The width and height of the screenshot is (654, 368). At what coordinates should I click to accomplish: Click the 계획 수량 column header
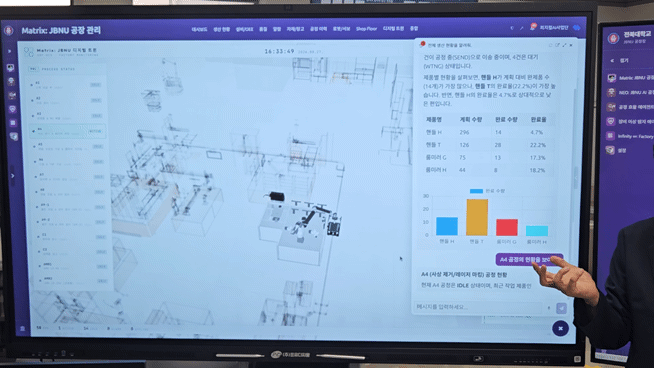470,120
